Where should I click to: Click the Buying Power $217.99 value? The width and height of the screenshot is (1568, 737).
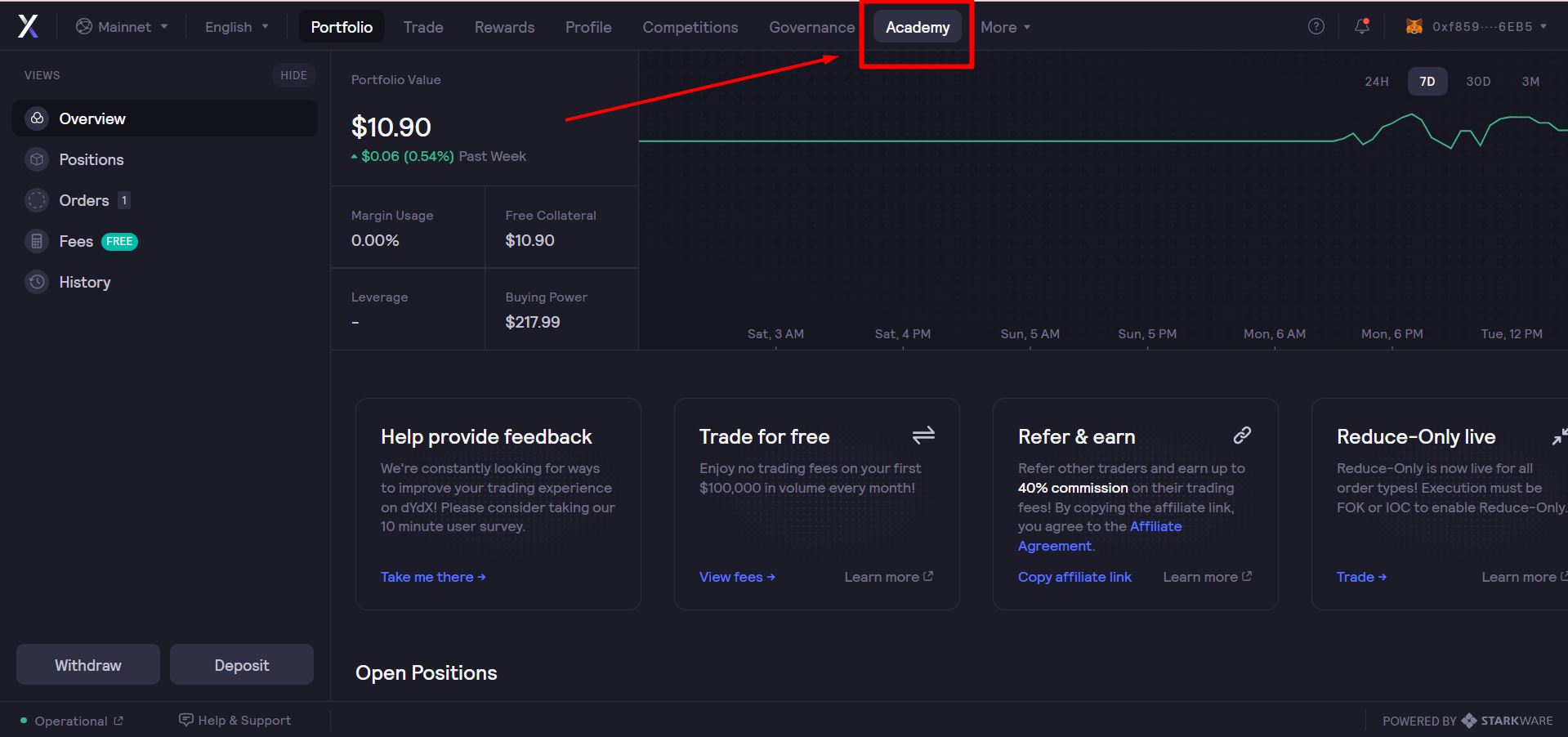tap(533, 322)
